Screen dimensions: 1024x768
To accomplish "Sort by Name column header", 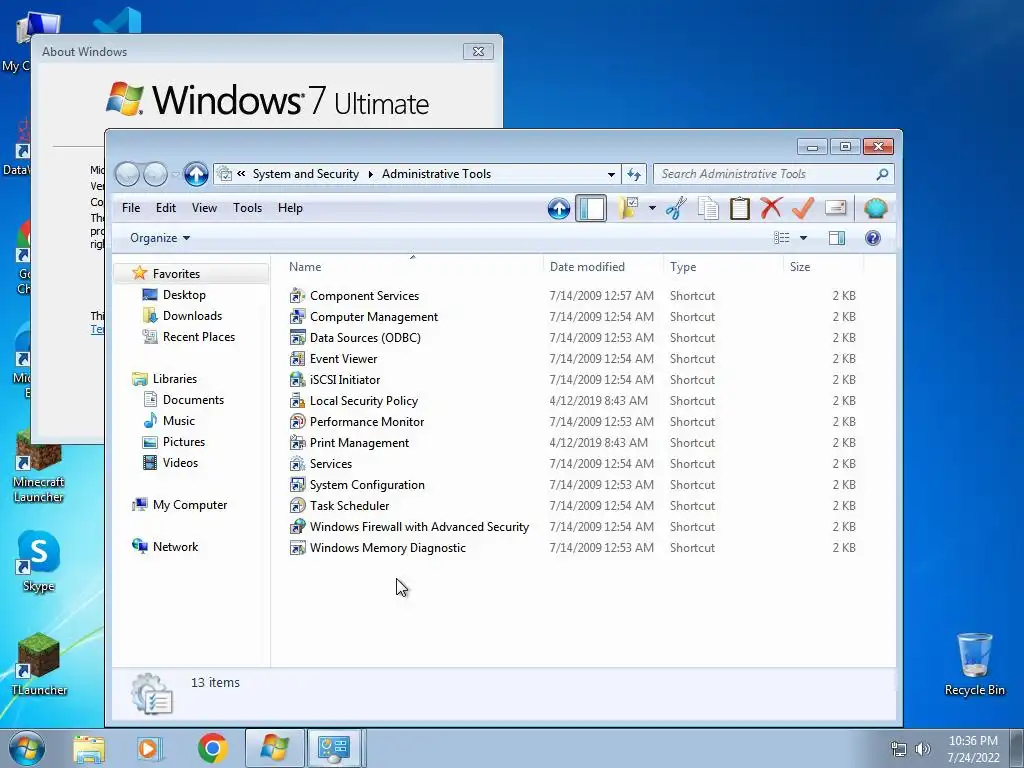I will point(413,266).
